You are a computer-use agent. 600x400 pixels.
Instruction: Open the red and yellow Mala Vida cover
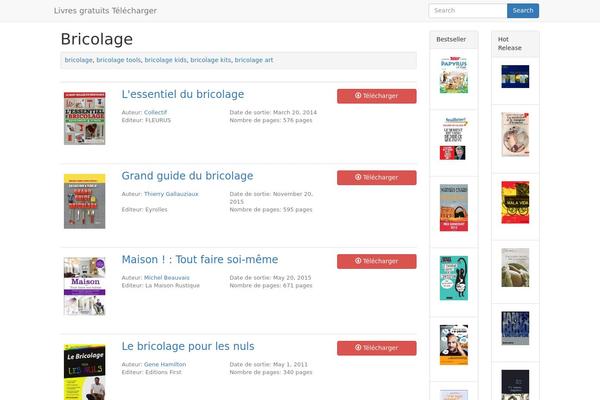[515, 202]
